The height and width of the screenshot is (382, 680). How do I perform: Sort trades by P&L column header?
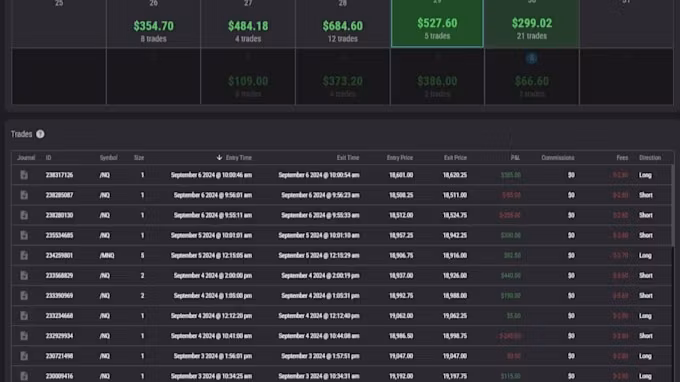pos(515,158)
